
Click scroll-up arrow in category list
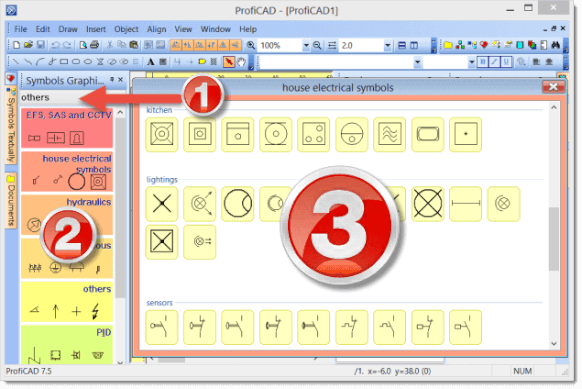(x=120, y=112)
